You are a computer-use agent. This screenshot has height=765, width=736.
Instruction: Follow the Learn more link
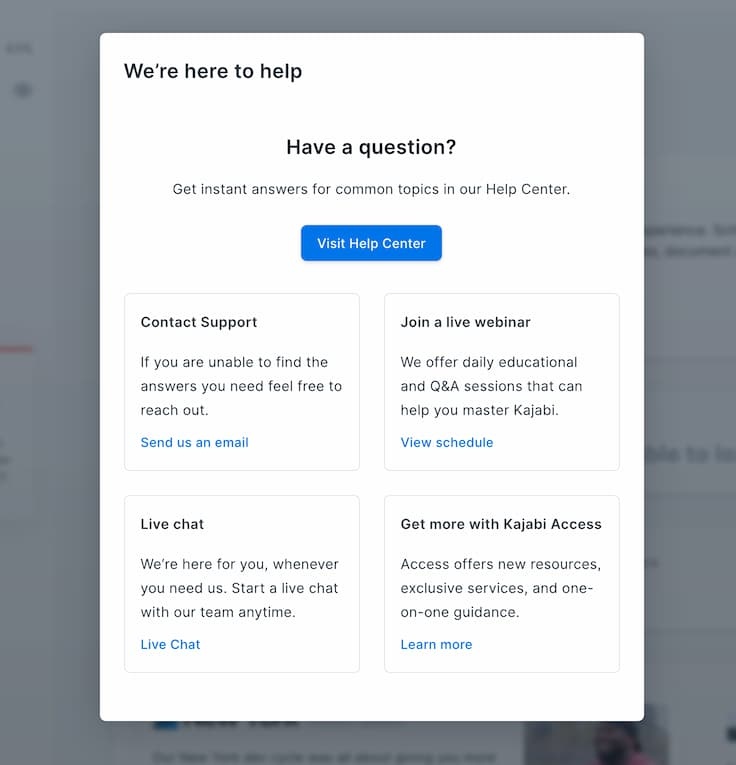coord(436,644)
